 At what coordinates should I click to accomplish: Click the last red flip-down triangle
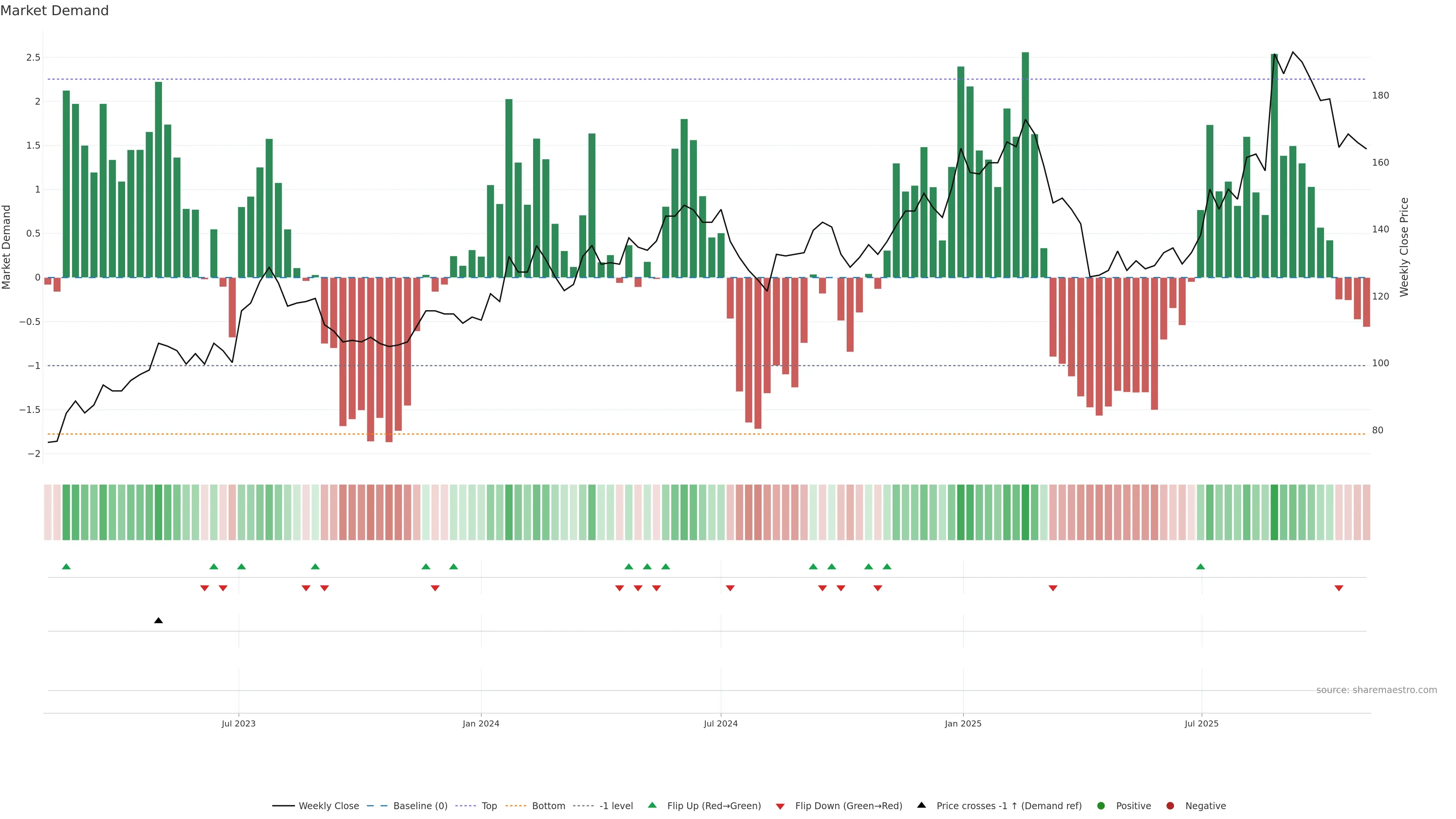pyautogui.click(x=1338, y=588)
